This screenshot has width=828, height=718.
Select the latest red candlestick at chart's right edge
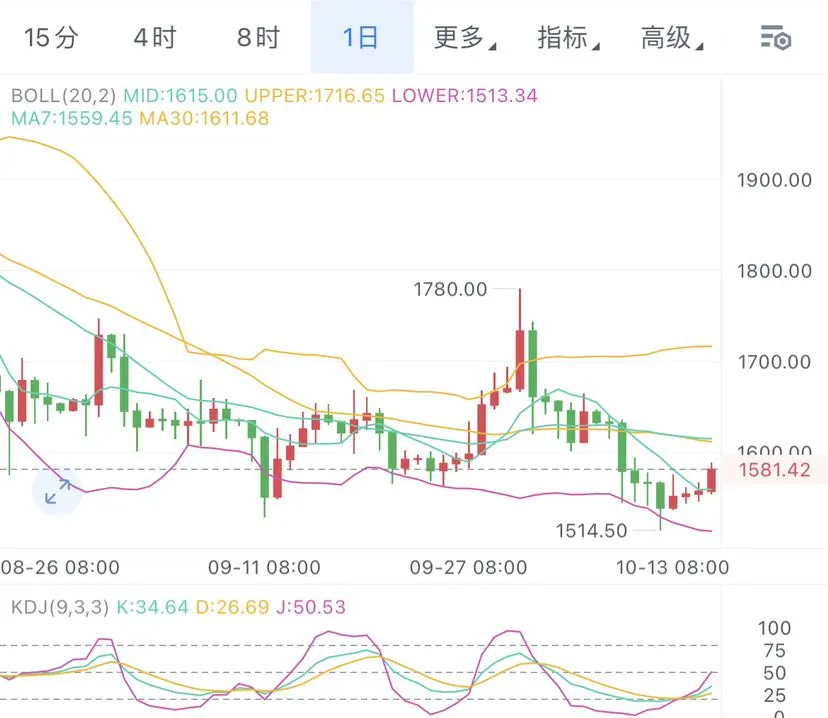[711, 478]
